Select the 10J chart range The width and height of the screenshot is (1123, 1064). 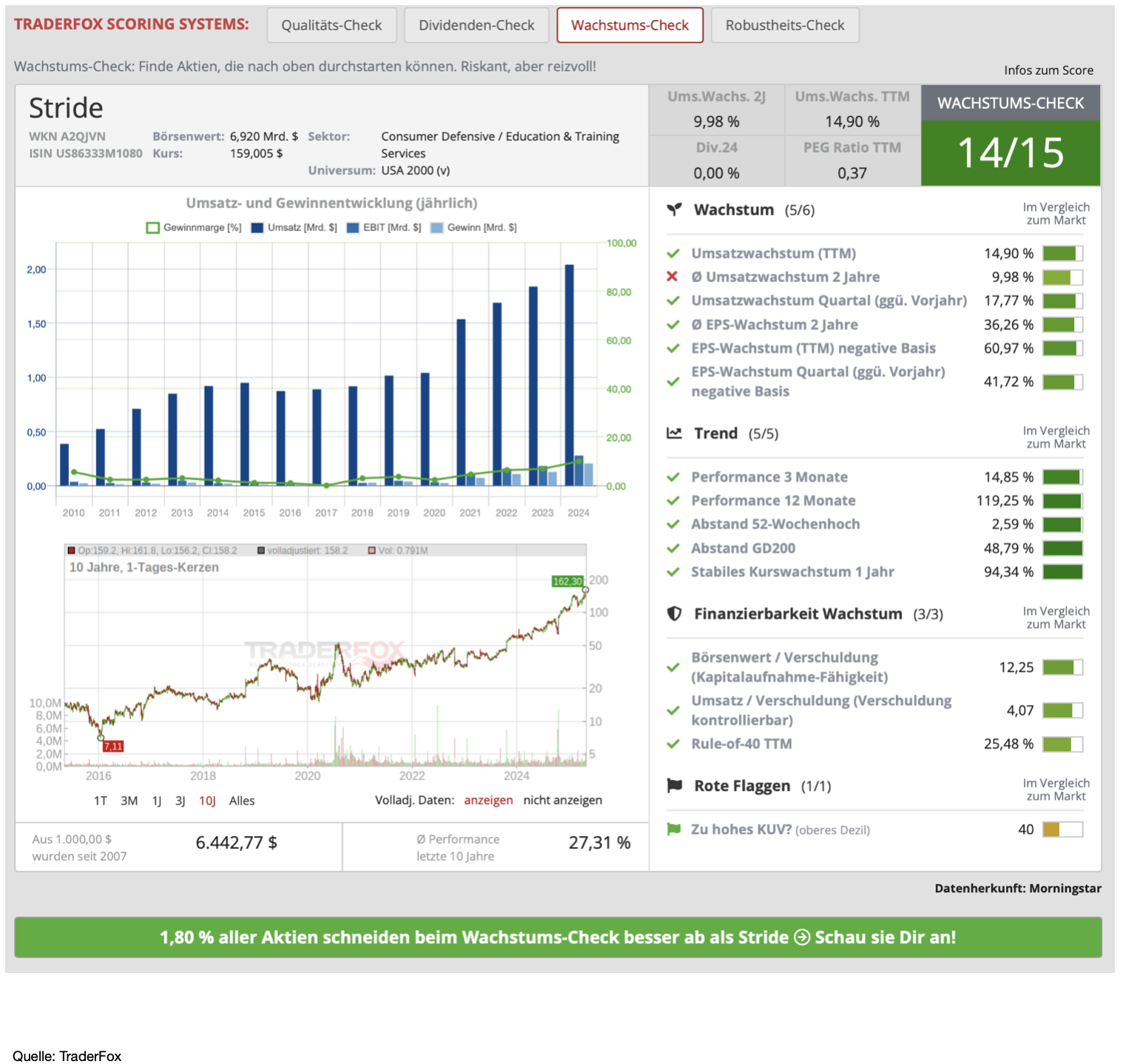point(207,801)
